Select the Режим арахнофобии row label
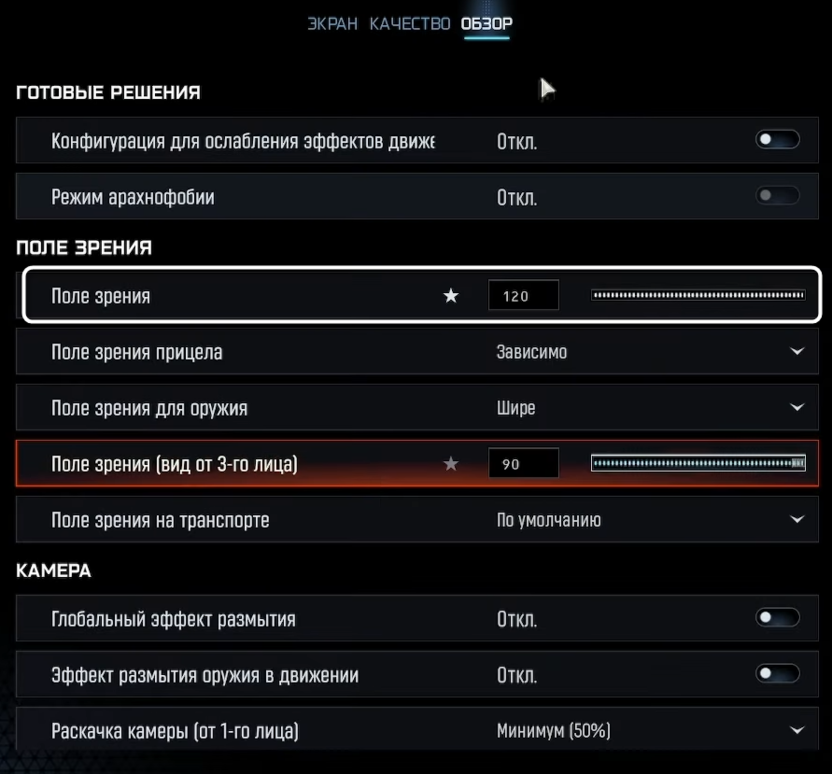 coord(133,197)
